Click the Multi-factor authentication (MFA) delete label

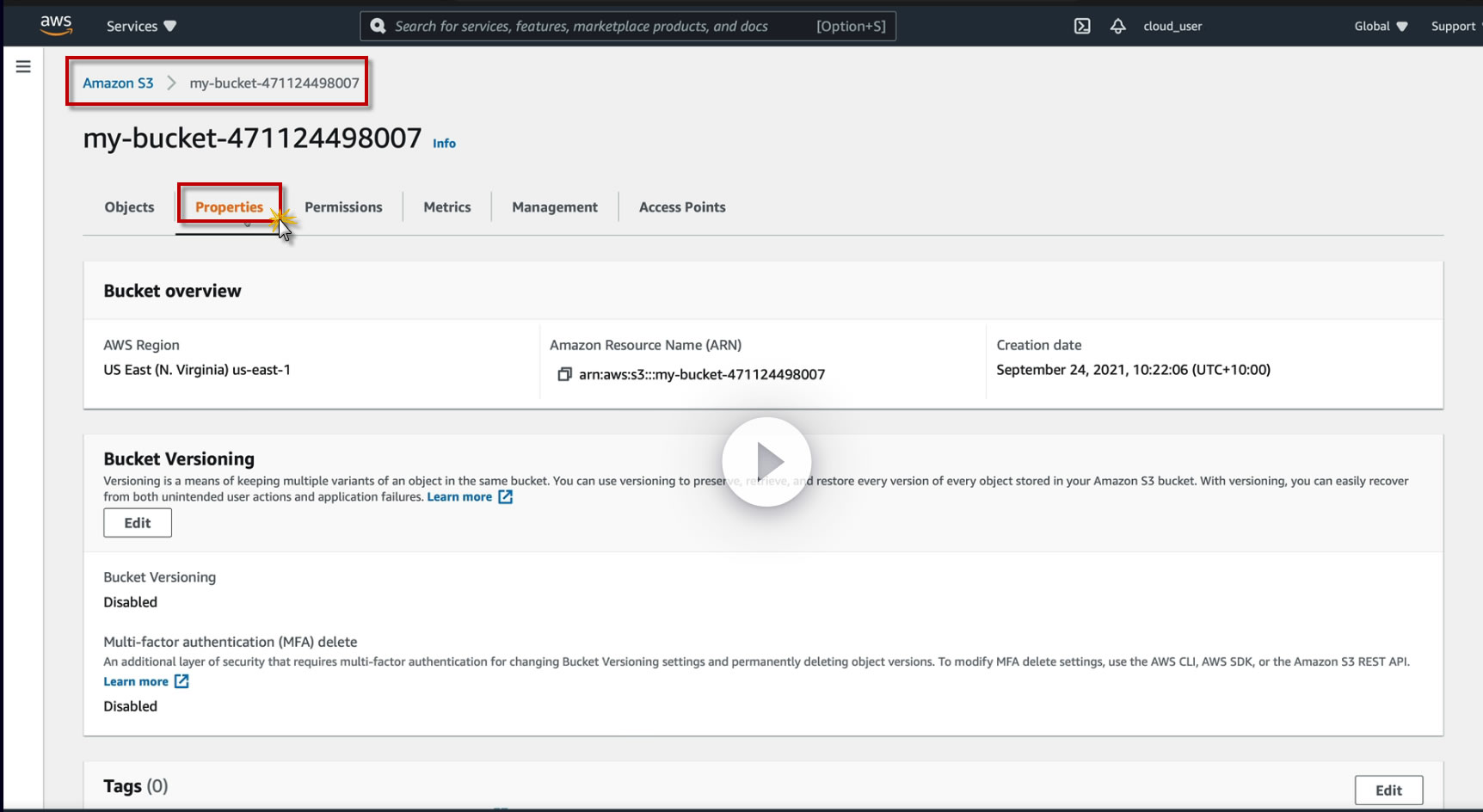(x=231, y=642)
